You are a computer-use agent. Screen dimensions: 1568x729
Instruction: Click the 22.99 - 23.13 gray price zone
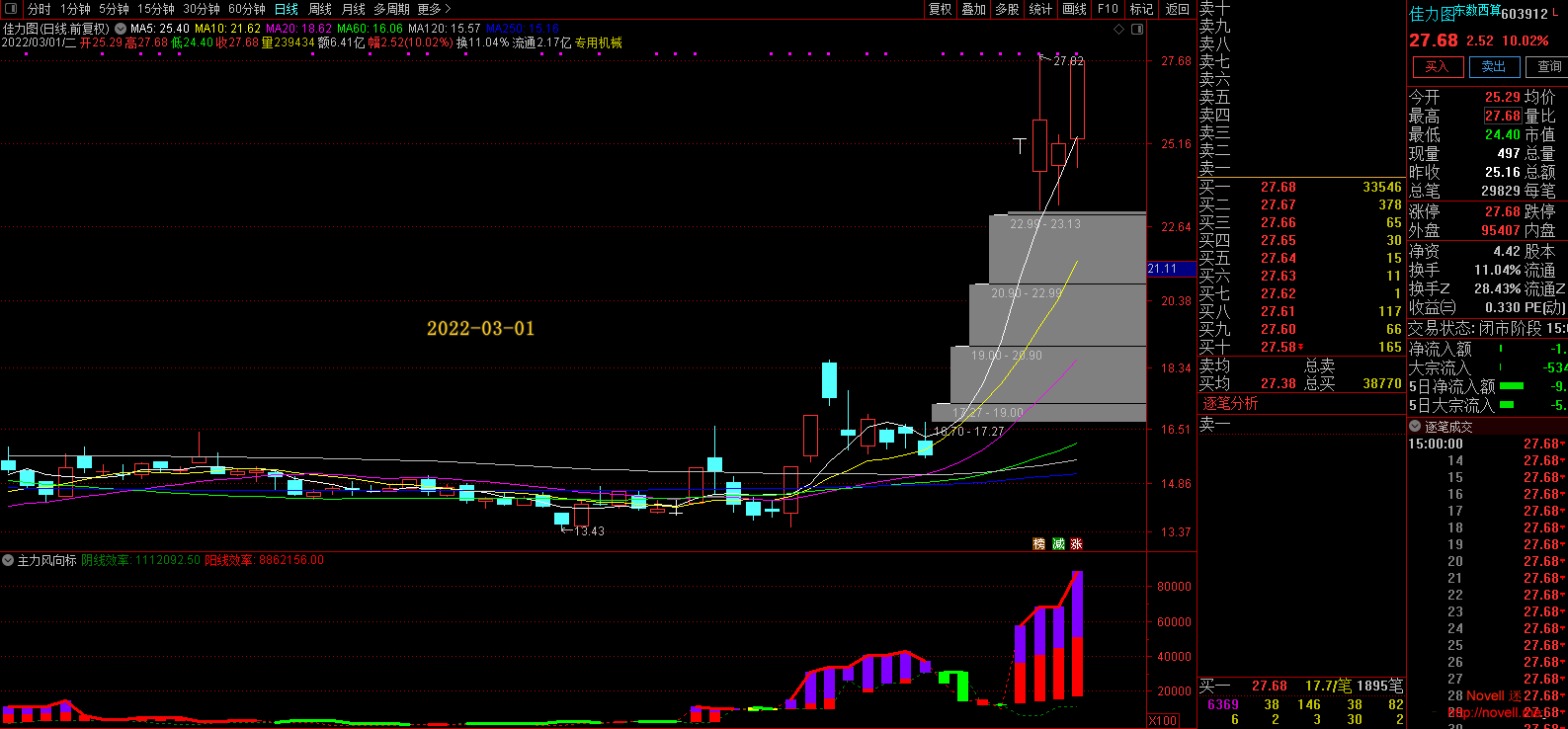tap(1067, 248)
